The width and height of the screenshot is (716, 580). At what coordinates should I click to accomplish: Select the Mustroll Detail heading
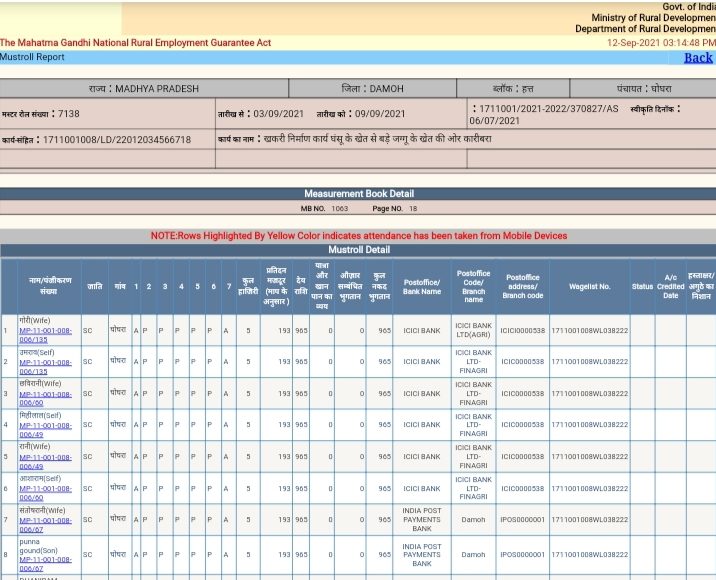(x=359, y=250)
